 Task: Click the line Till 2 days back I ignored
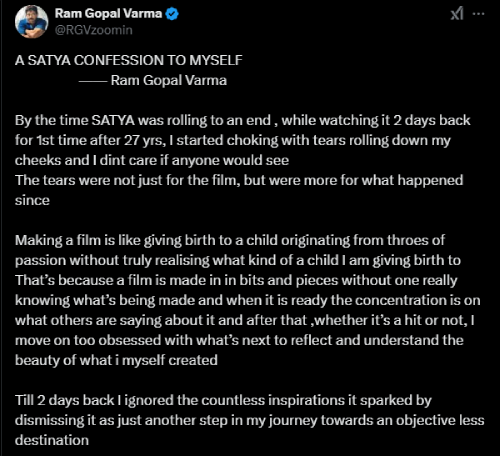click(x=223, y=400)
